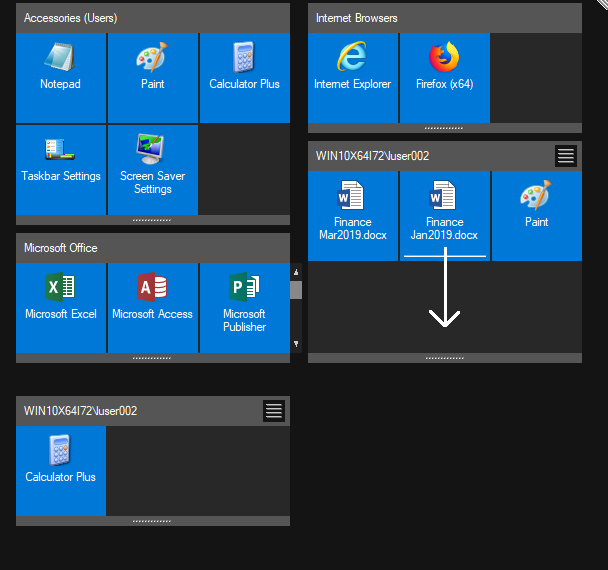Launch Microsoft Excel
Screen dimensions: 608x570
[x=61, y=307]
